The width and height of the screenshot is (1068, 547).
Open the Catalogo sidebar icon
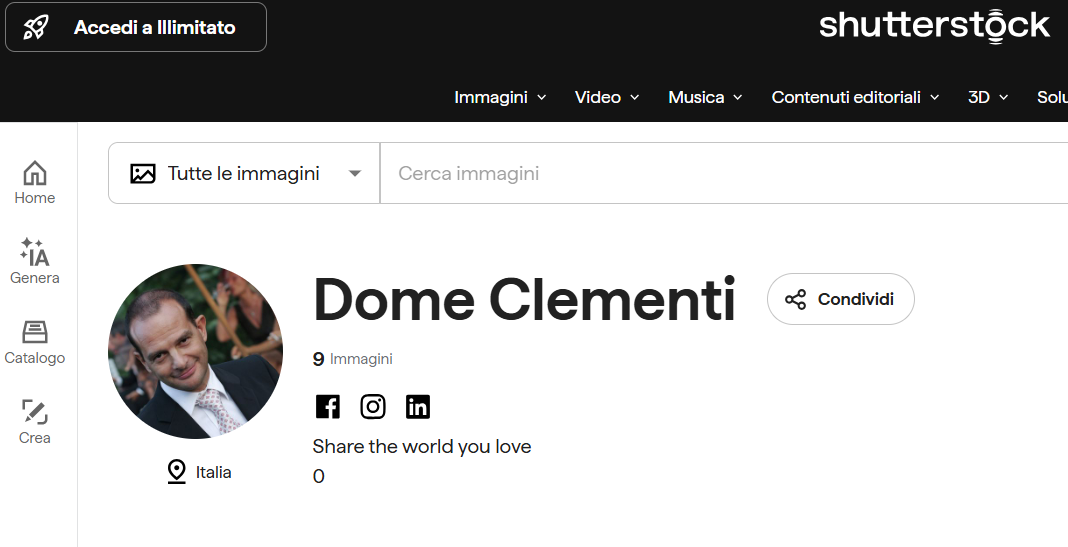35,342
